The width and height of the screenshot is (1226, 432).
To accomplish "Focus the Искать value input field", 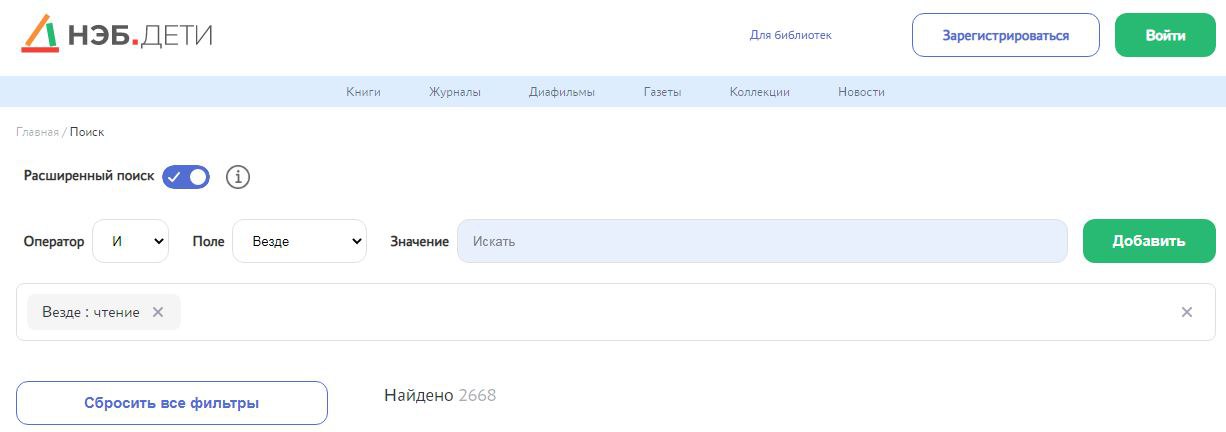I will point(762,241).
